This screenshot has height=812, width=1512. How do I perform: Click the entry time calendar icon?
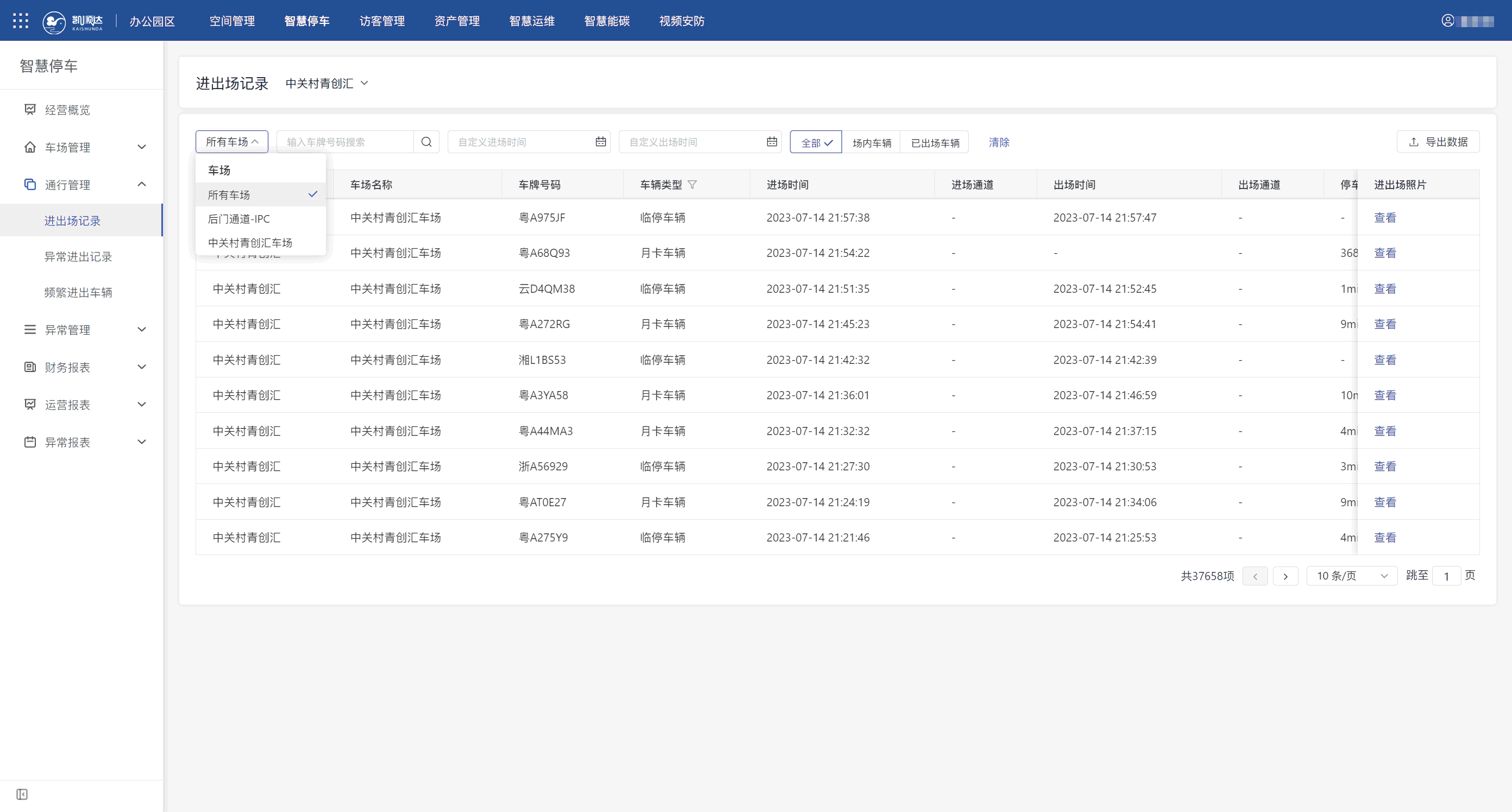(x=600, y=142)
